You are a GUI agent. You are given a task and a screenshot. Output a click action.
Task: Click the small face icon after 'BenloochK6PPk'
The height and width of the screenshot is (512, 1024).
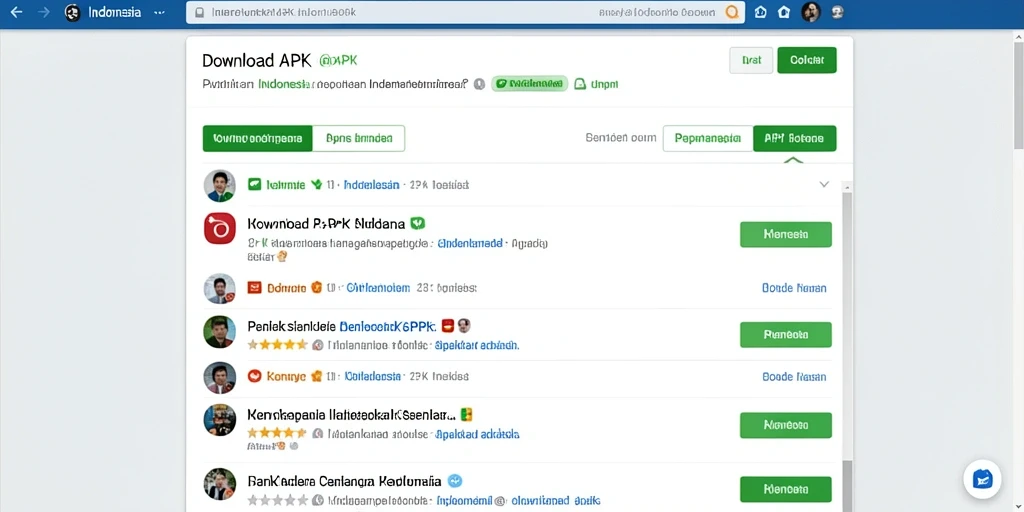click(464, 326)
